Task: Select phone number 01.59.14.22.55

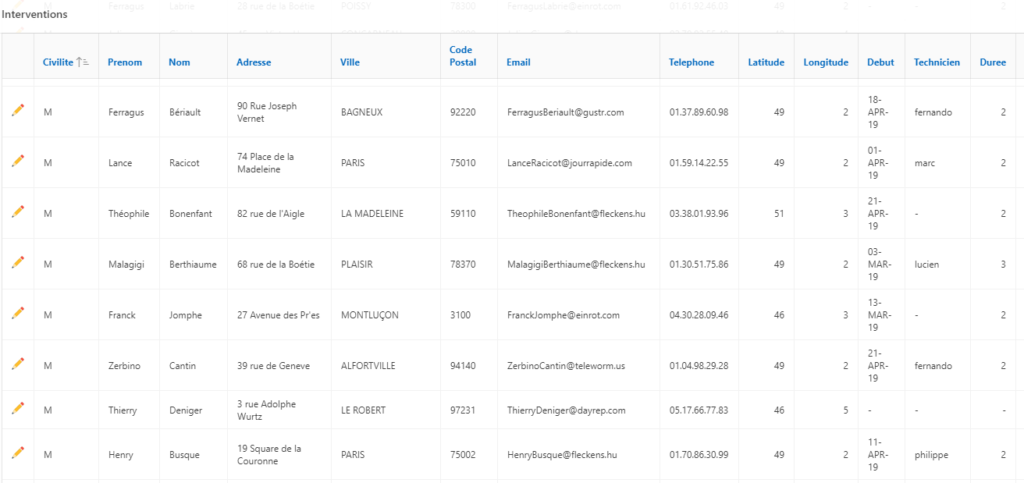Action: click(699, 163)
